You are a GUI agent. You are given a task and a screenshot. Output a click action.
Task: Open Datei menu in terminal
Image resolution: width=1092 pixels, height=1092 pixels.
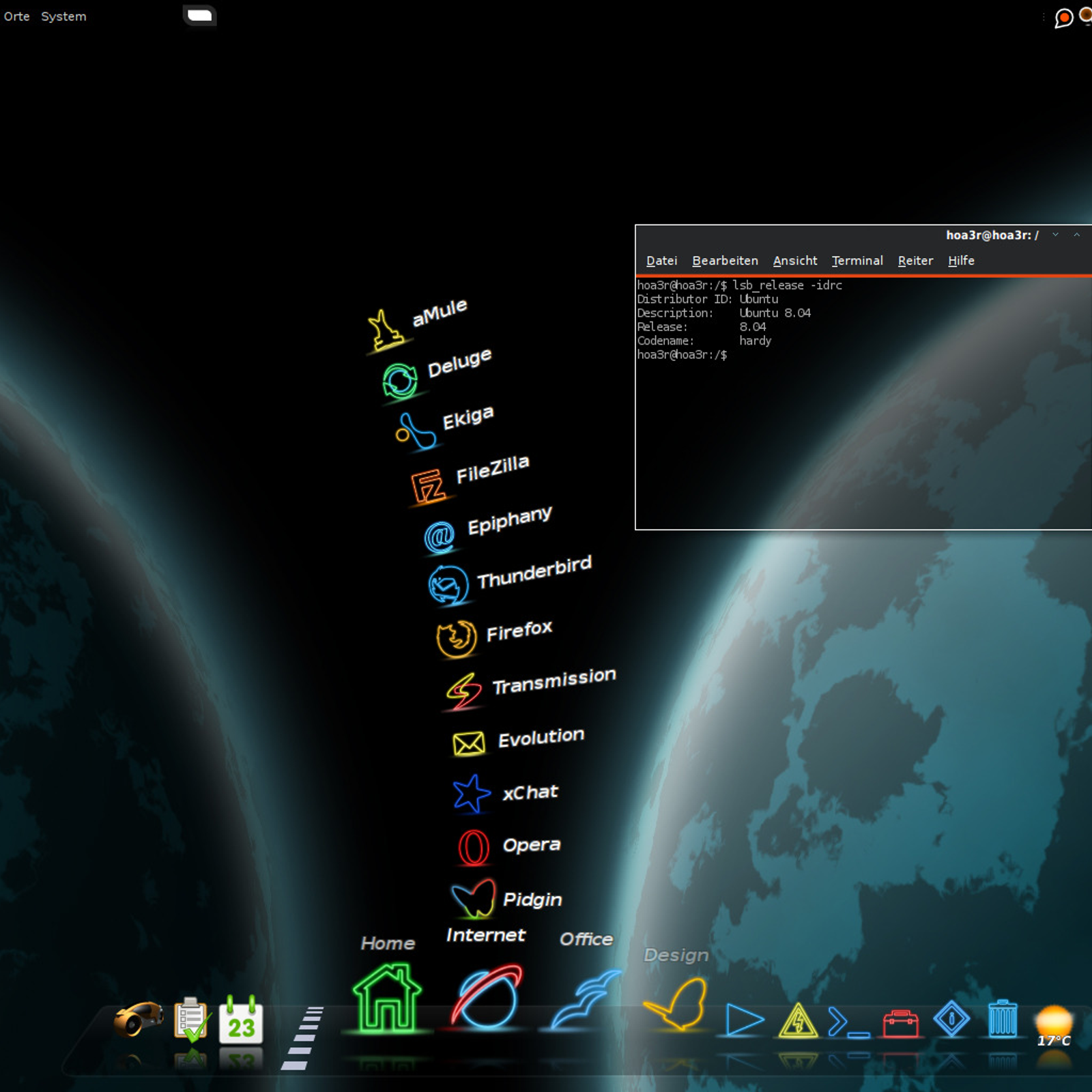pyautogui.click(x=661, y=261)
